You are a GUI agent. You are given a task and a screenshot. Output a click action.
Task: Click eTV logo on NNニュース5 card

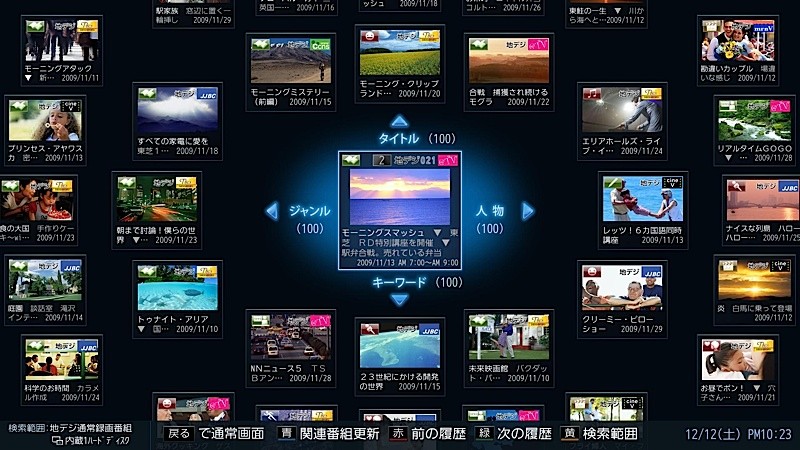click(320, 321)
